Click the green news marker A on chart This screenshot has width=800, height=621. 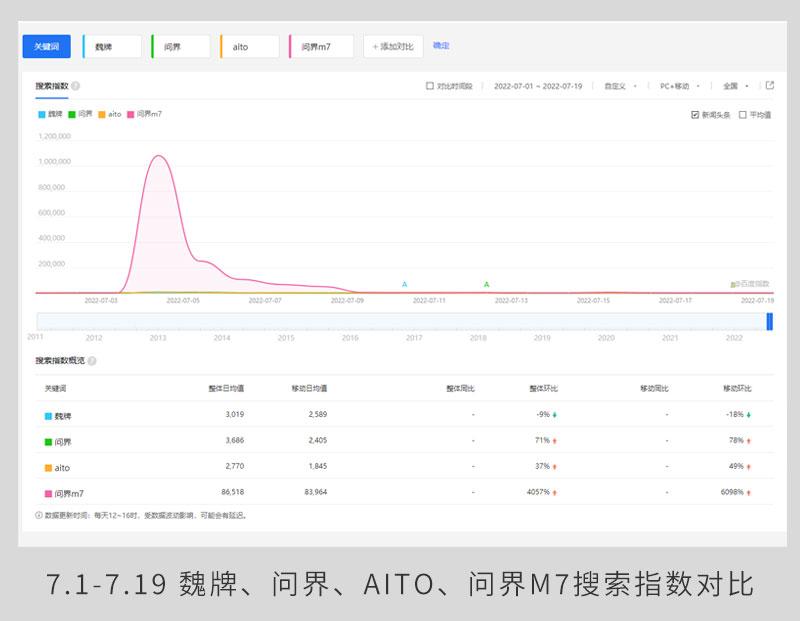pos(487,284)
